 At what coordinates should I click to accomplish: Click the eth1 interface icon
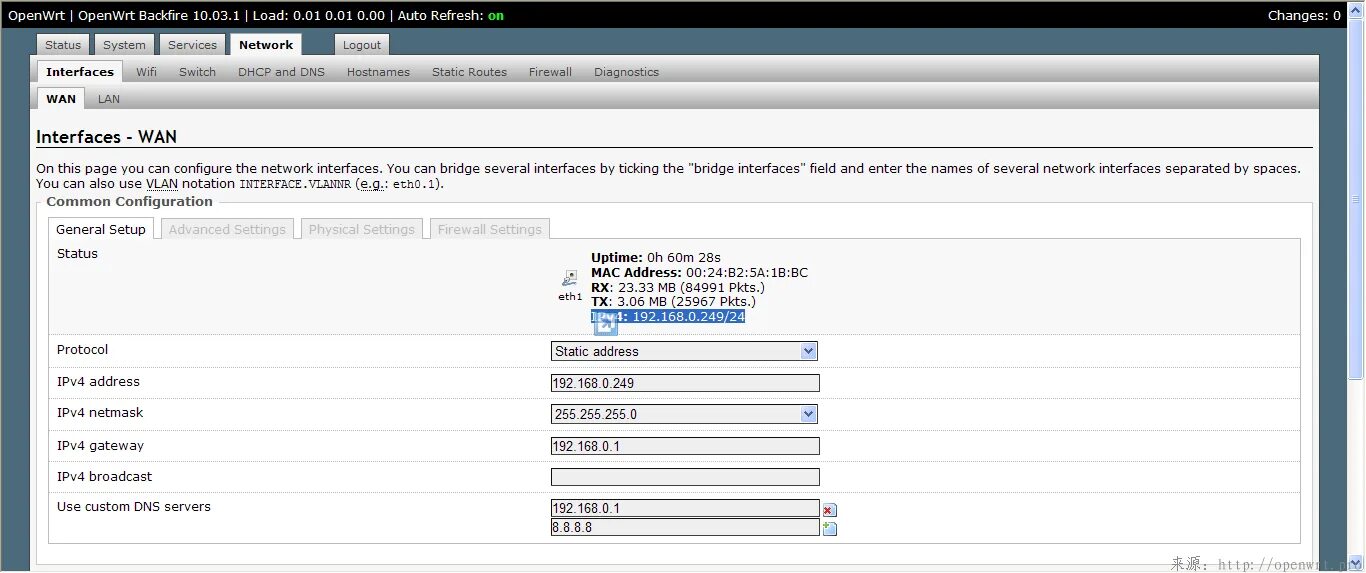[x=570, y=279]
